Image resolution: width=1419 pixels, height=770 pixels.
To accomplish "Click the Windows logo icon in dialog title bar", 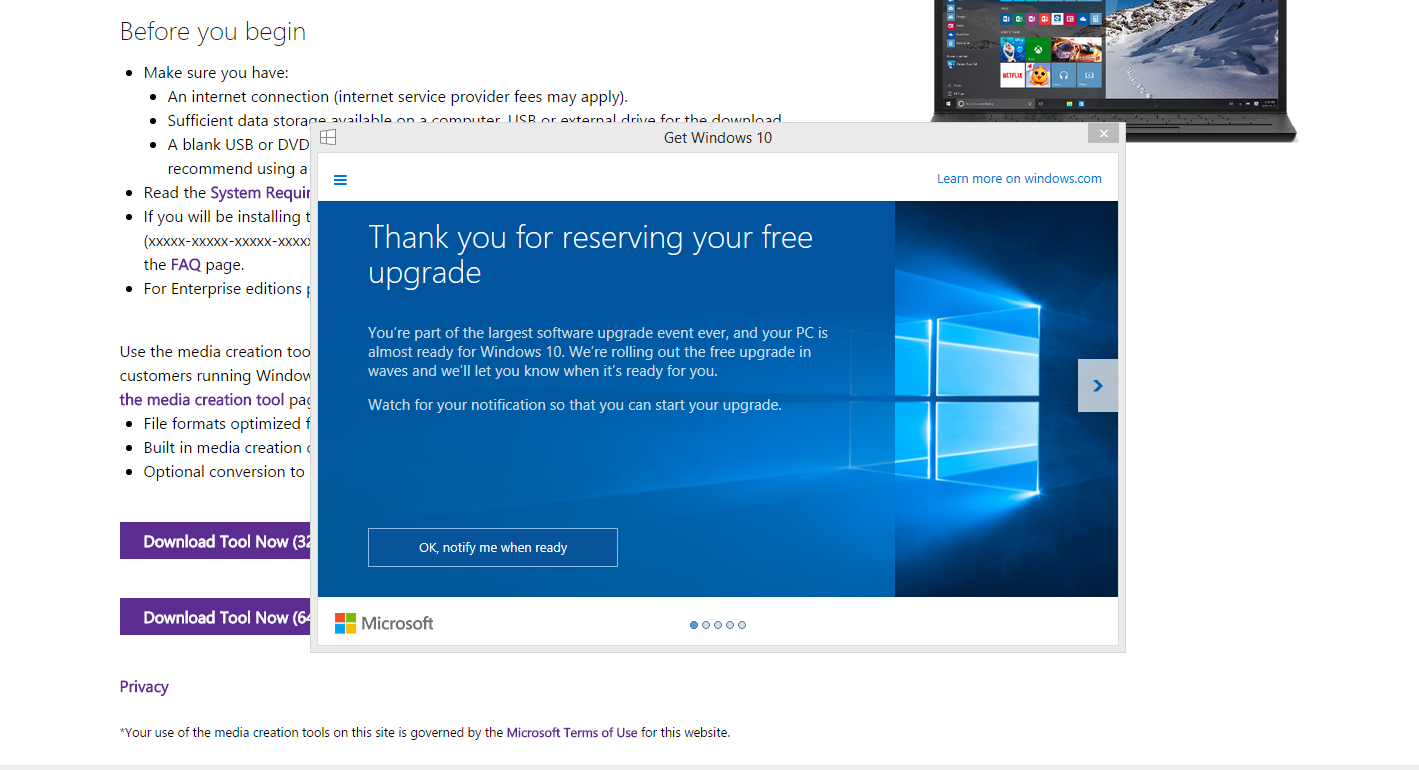I will 328,137.
